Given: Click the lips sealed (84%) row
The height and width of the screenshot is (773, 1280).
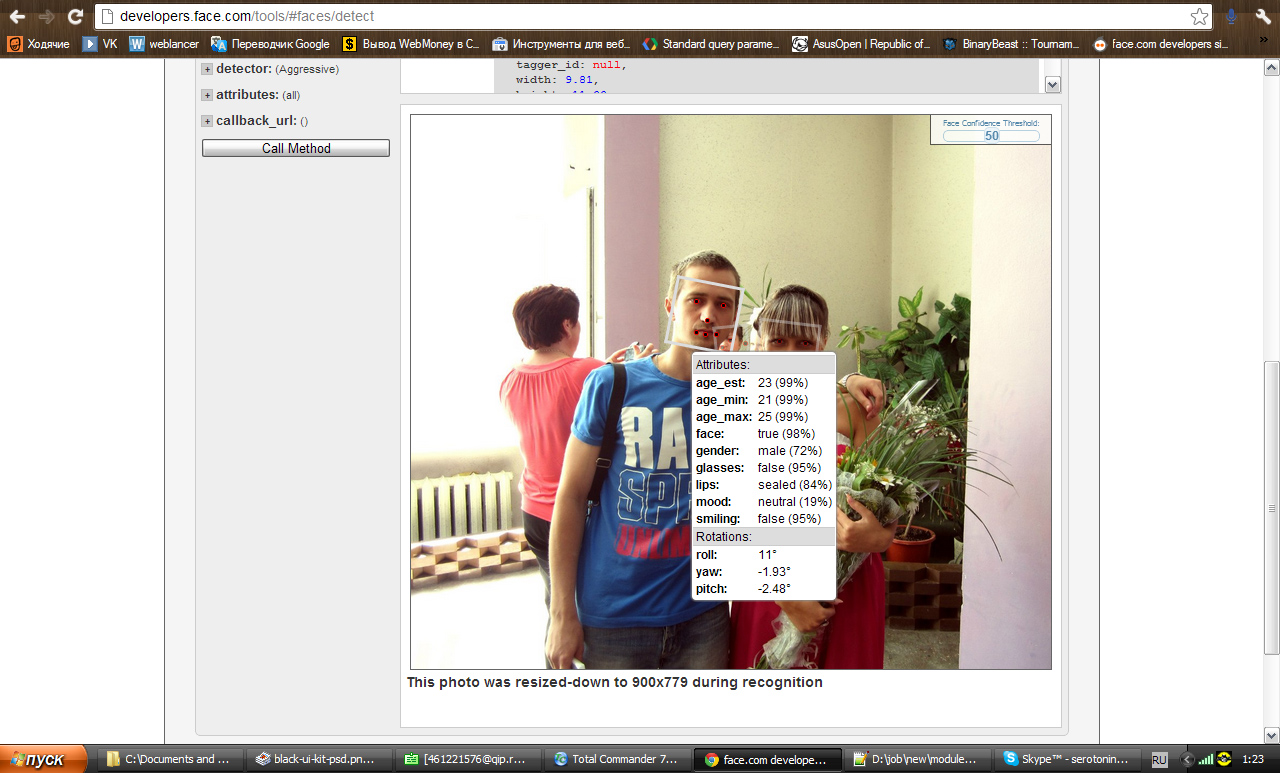Looking at the screenshot, I should pos(764,485).
